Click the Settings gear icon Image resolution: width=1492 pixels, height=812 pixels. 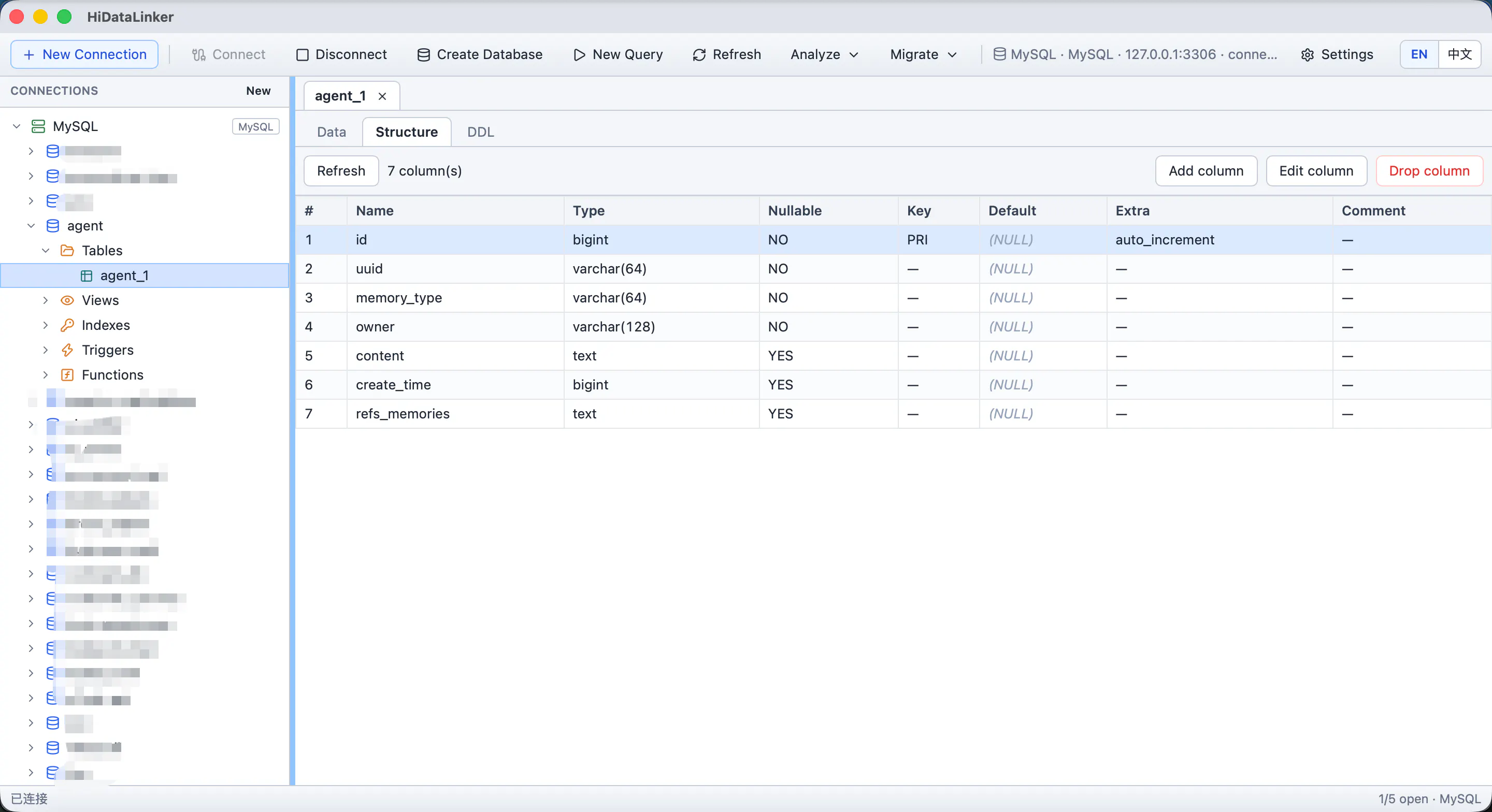tap(1307, 54)
